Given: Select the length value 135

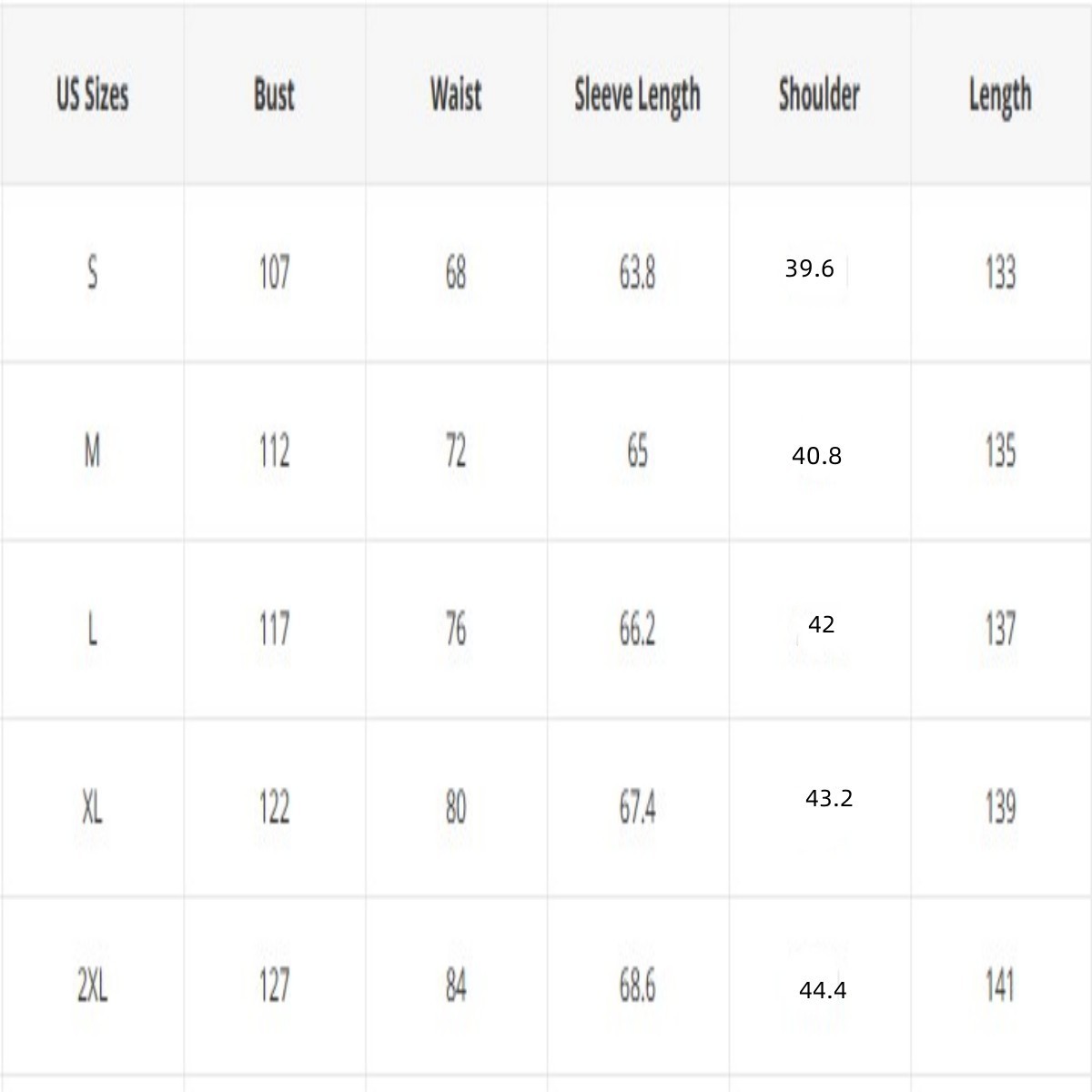Looking at the screenshot, I should pos(1000,450).
